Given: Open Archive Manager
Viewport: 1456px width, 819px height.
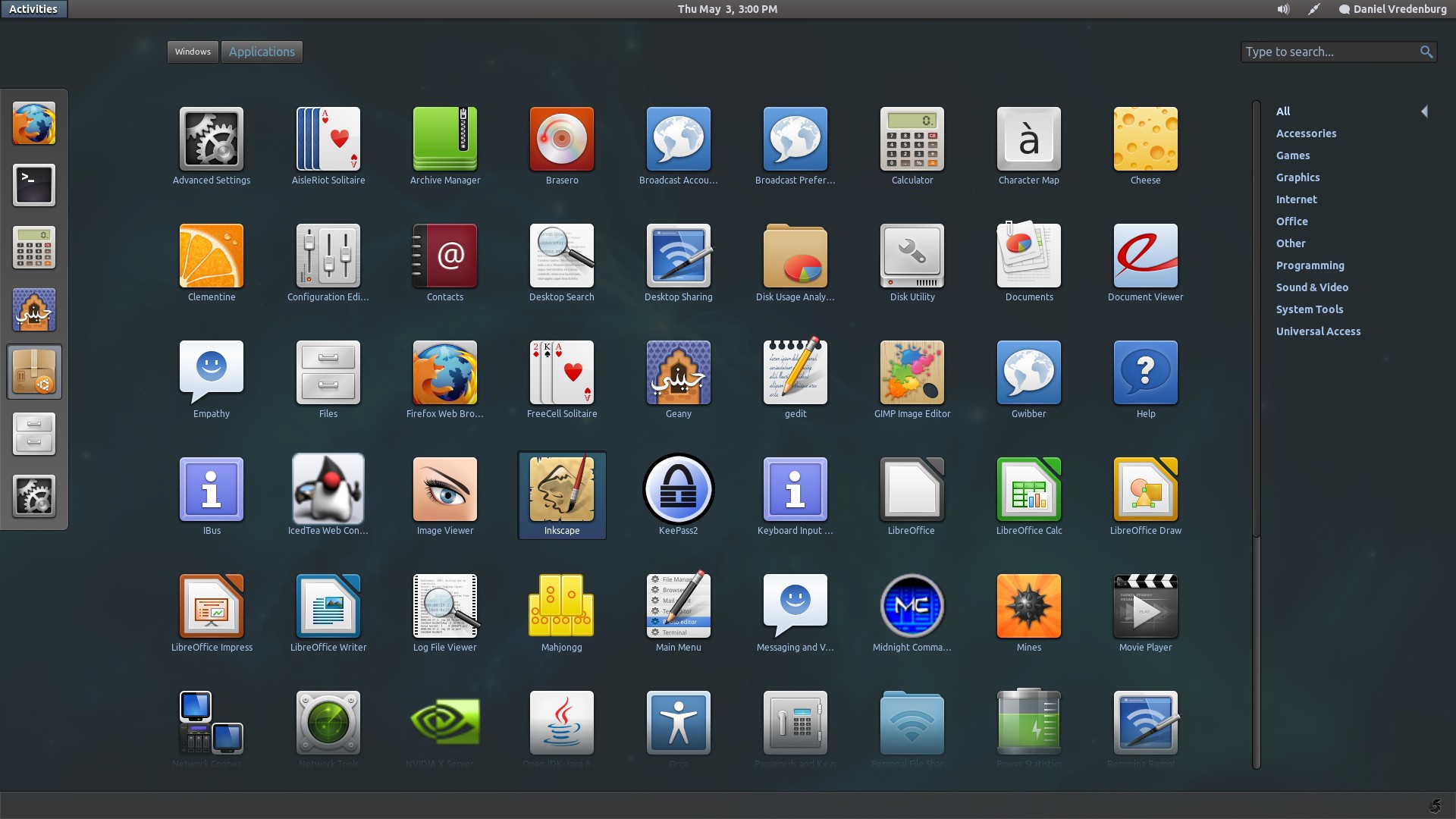Looking at the screenshot, I should (444, 145).
